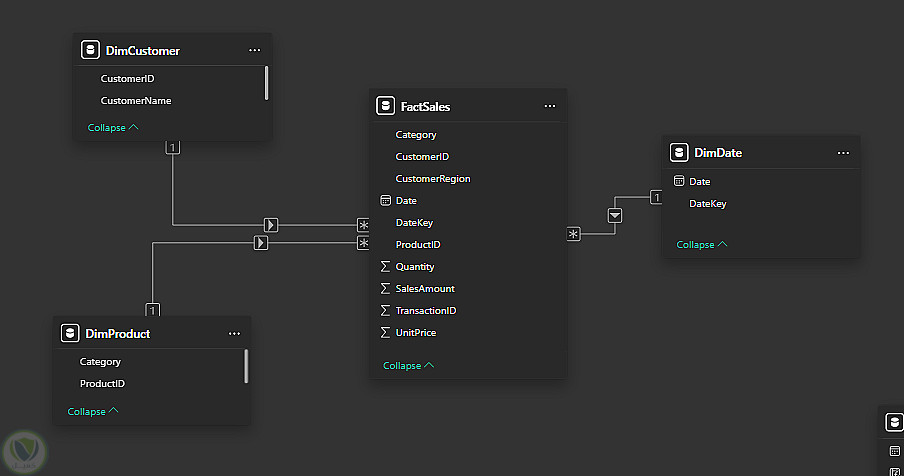Click the one cardinality marker at DimDate
This screenshot has width=904, height=476.
tap(656, 197)
